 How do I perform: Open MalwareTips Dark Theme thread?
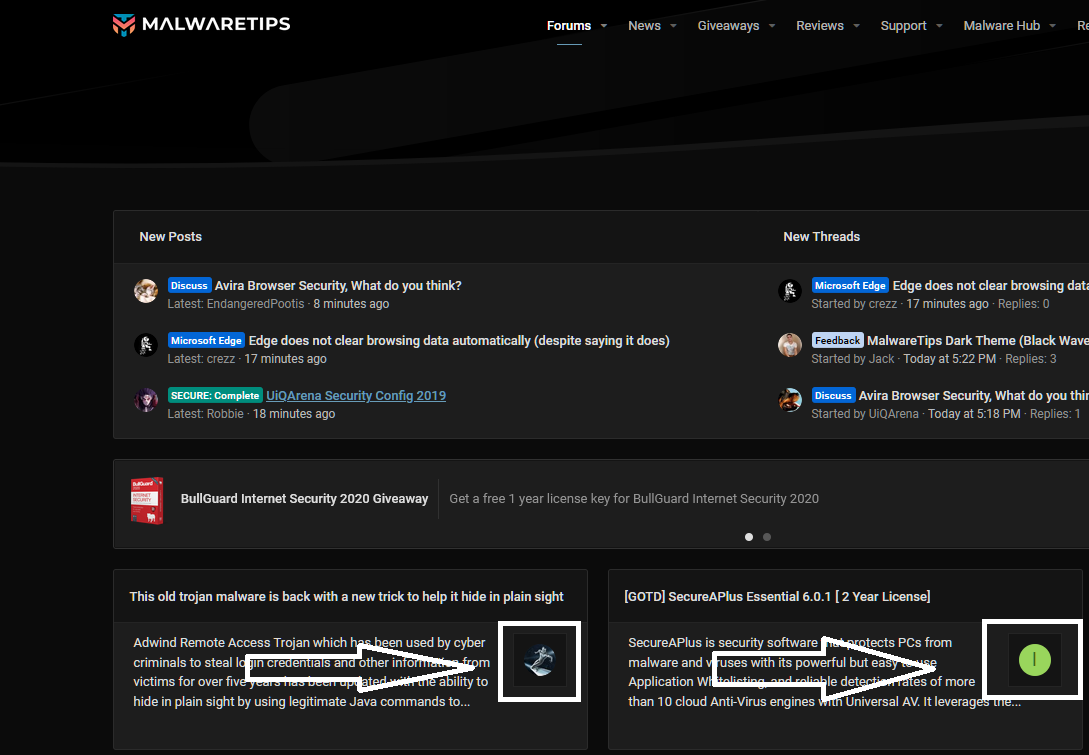[x=978, y=340]
